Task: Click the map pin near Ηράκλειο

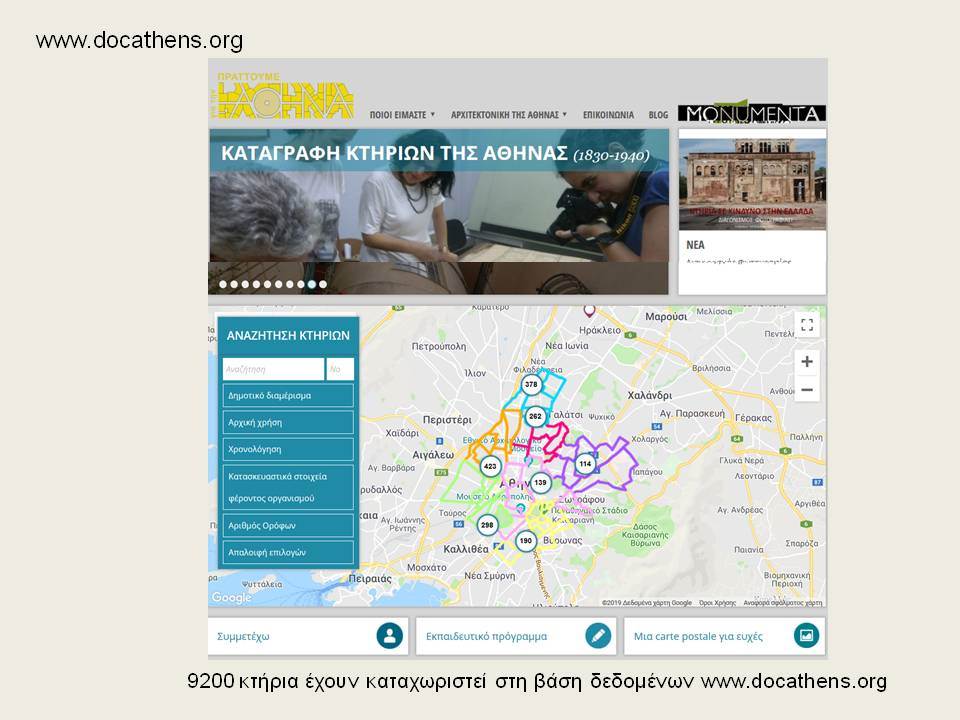Action: point(589,311)
